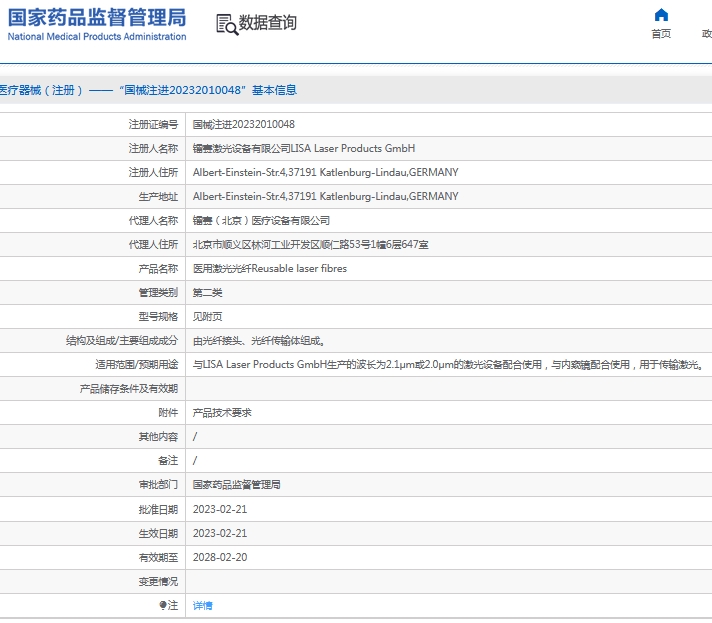This screenshot has width=712, height=623.
Task: Click the 审批部门 label
Action: tap(158, 485)
